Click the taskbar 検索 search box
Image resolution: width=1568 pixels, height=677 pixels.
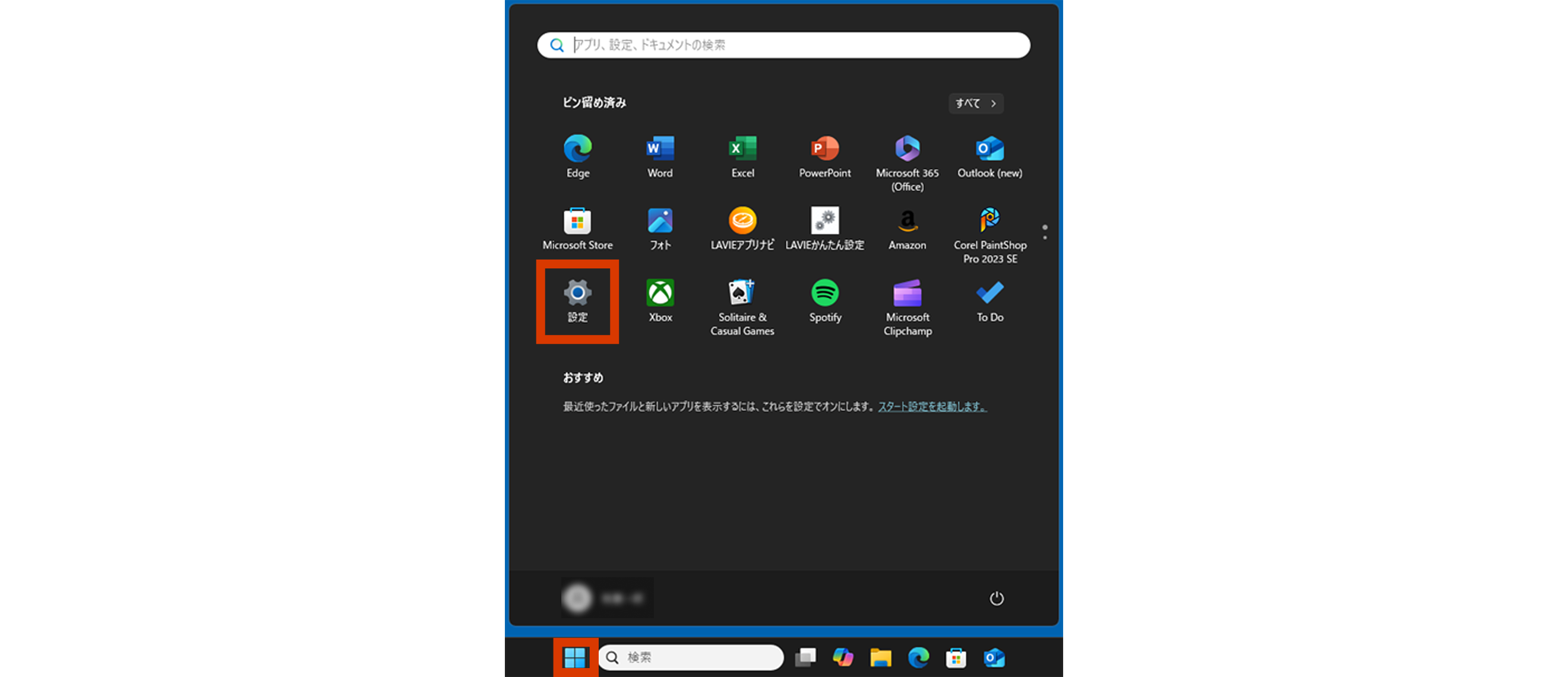691,657
